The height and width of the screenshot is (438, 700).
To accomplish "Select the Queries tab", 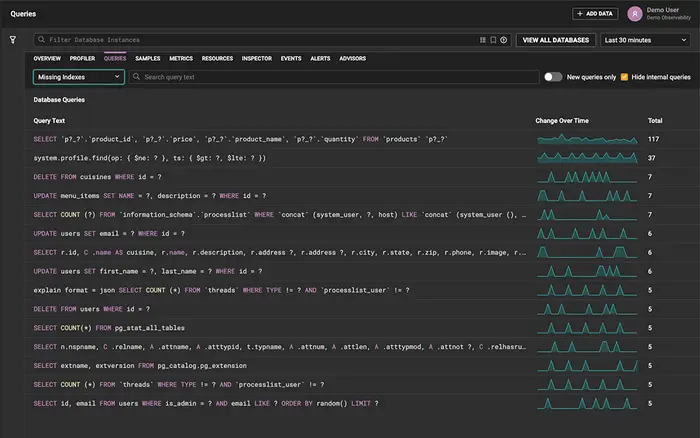I will point(115,58).
